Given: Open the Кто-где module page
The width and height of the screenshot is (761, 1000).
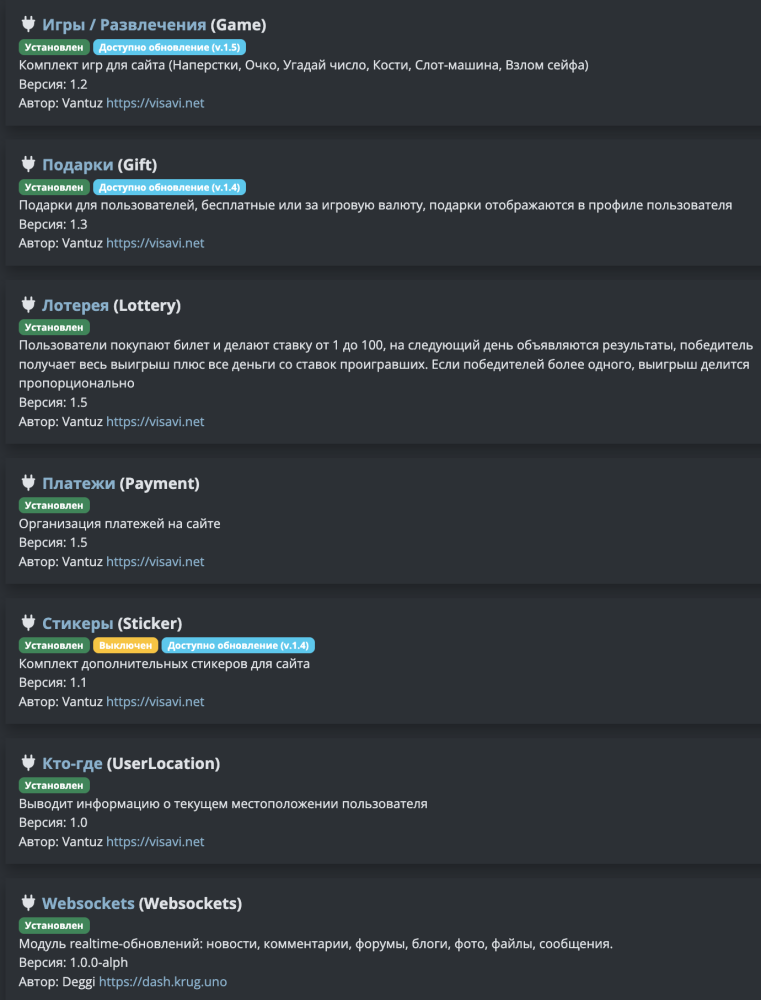Looking at the screenshot, I should pos(72,764).
